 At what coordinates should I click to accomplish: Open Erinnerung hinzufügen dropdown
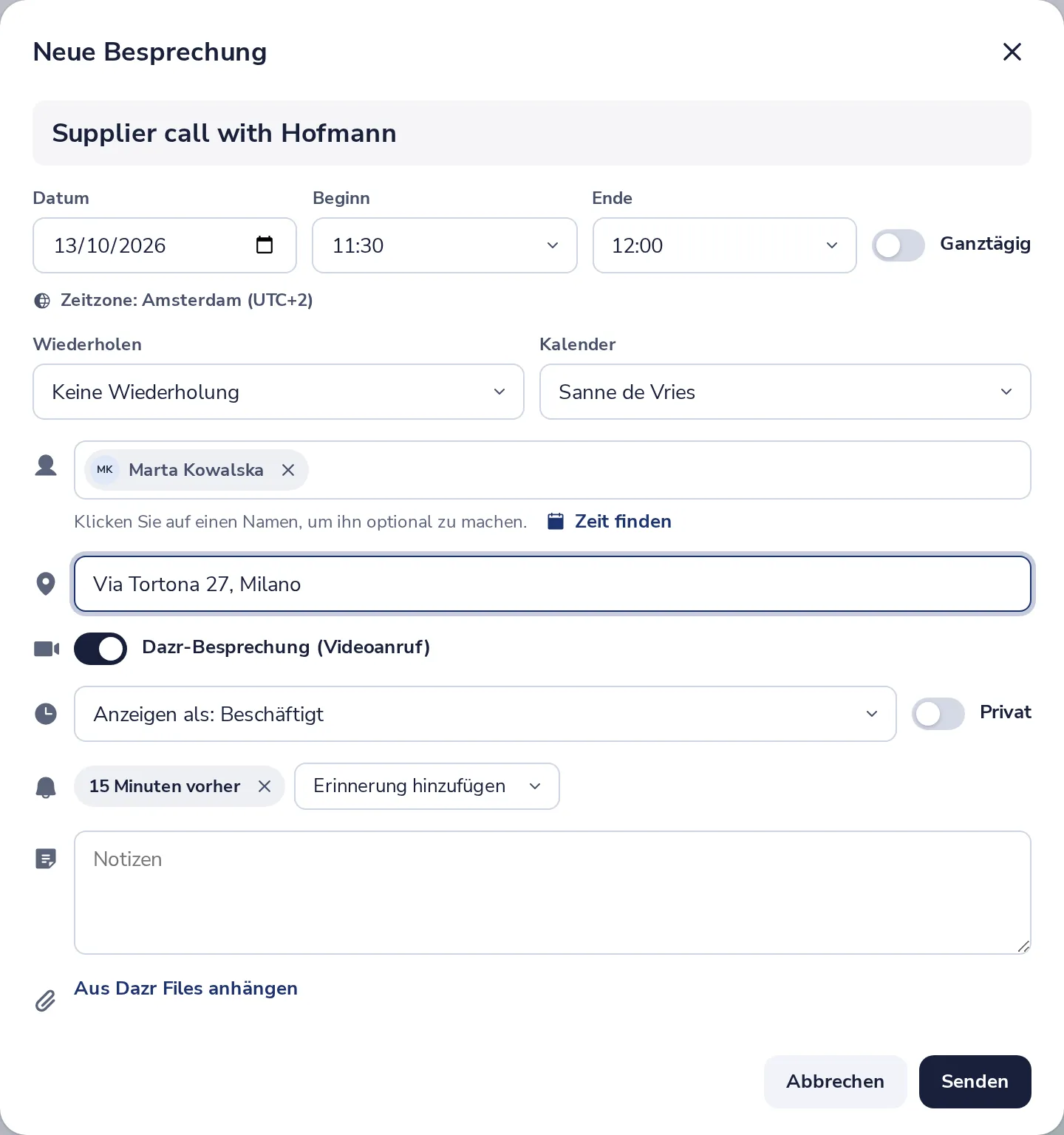427,786
